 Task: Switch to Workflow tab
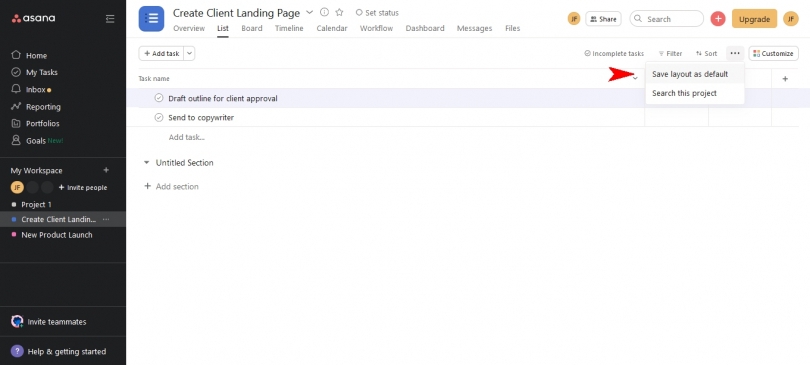tap(376, 28)
